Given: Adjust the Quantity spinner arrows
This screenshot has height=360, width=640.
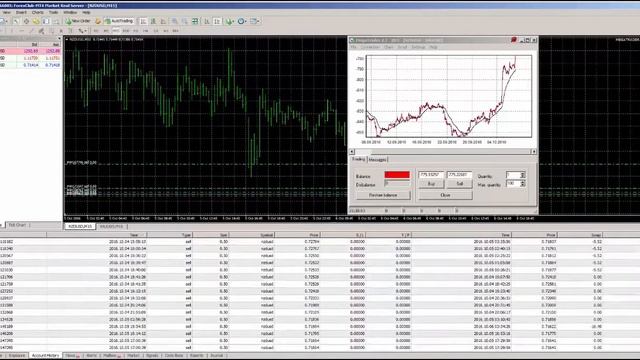Looking at the screenshot, I should pos(522,175).
